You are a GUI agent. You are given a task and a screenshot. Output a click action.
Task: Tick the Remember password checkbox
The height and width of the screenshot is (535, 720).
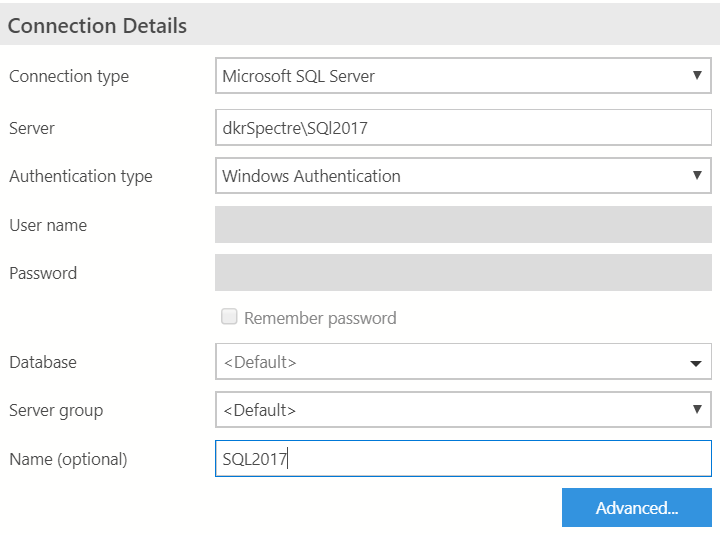[229, 317]
